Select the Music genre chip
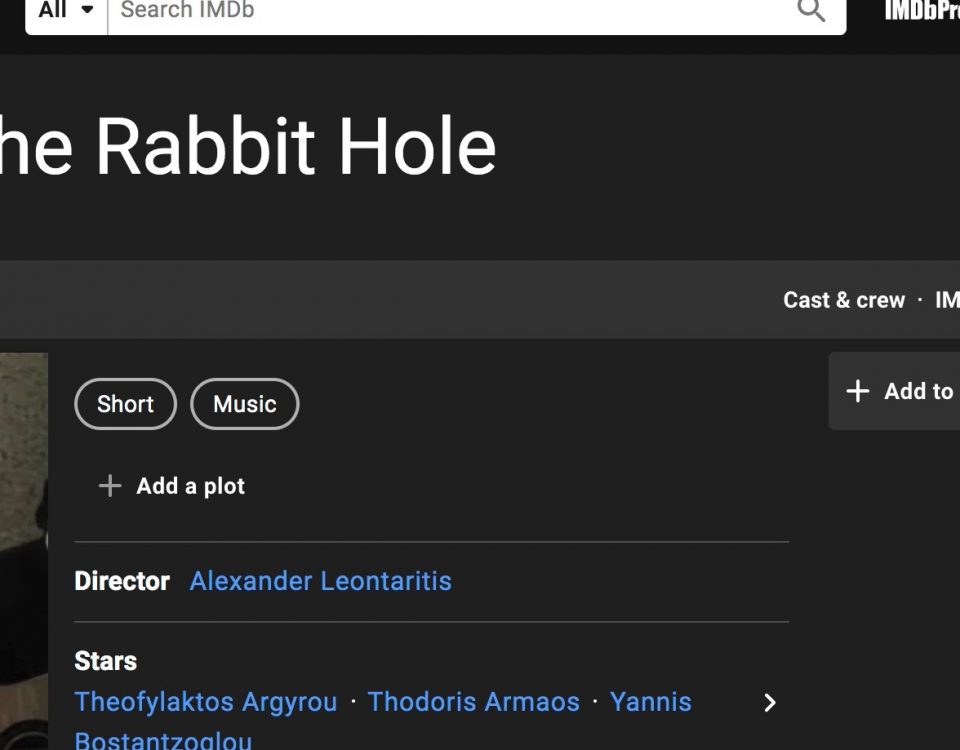Viewport: 960px width, 750px height. click(244, 404)
